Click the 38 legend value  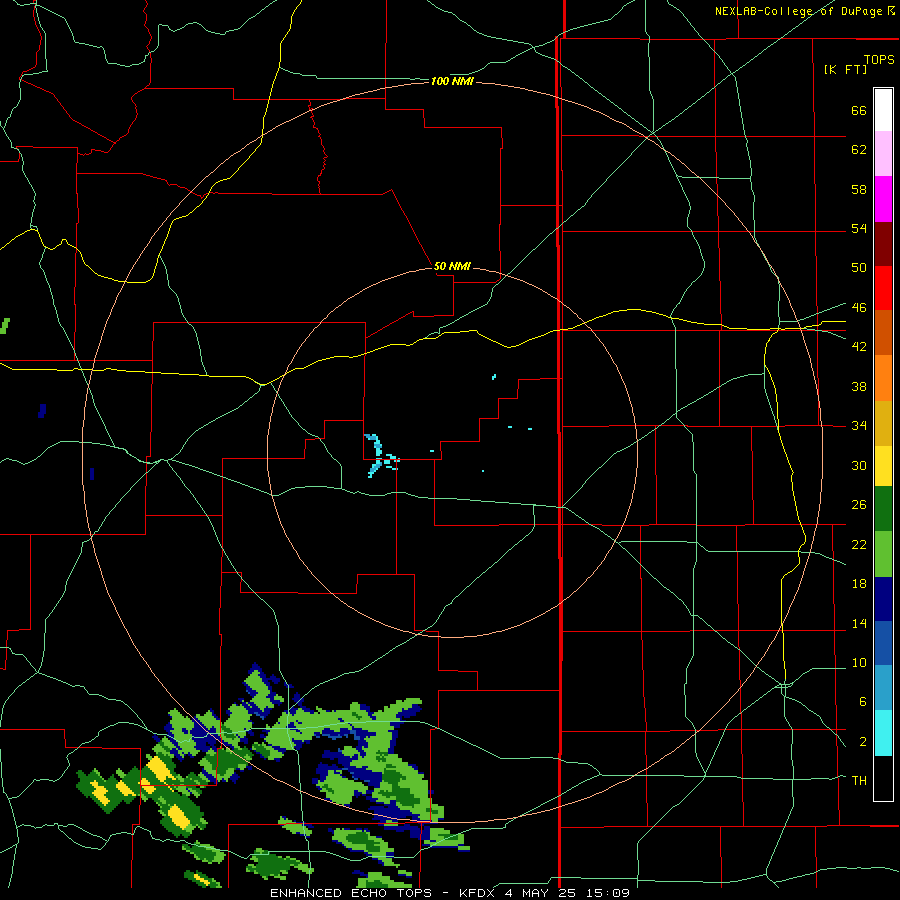859,386
